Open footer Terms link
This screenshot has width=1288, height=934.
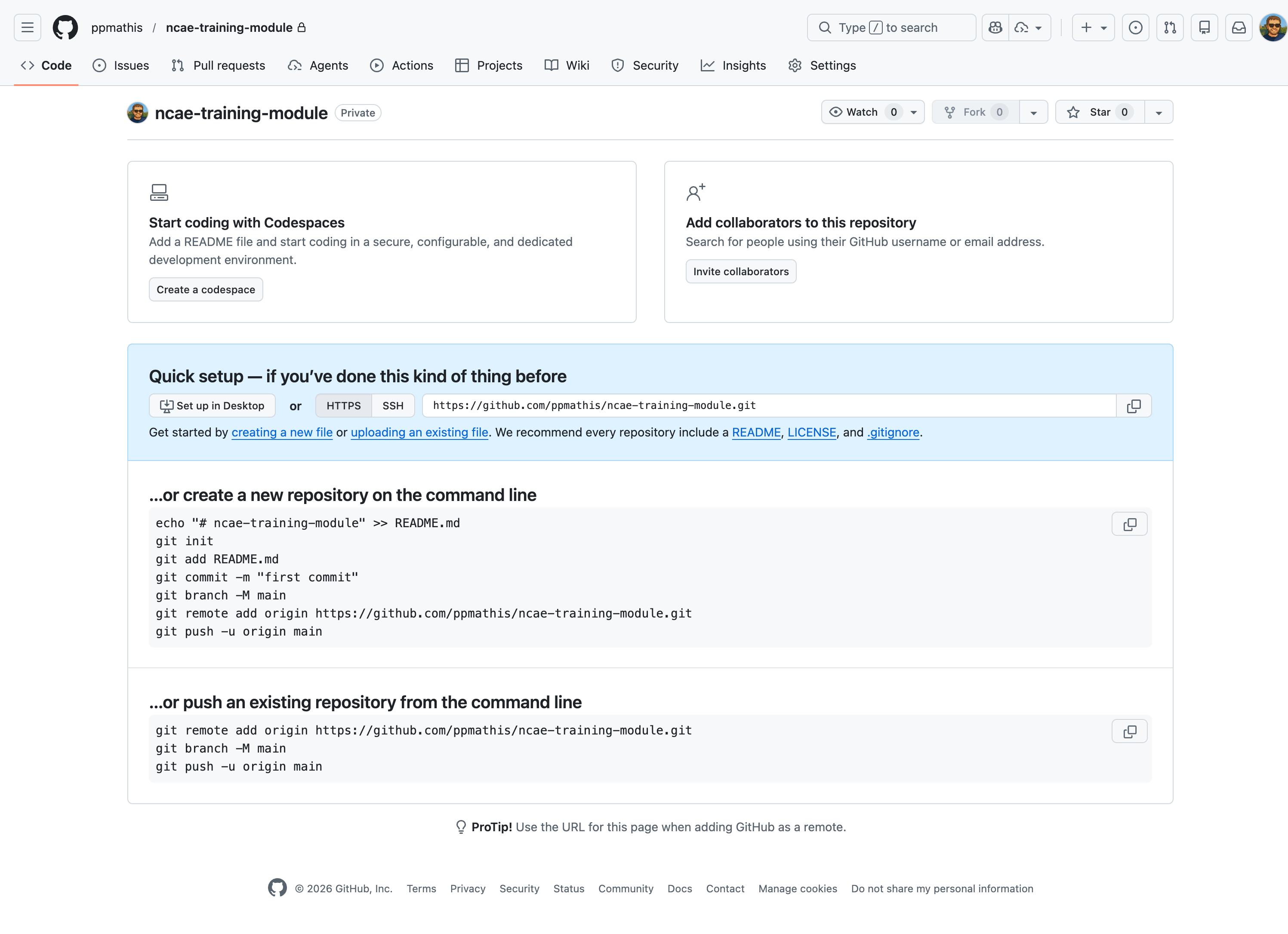[x=422, y=888]
